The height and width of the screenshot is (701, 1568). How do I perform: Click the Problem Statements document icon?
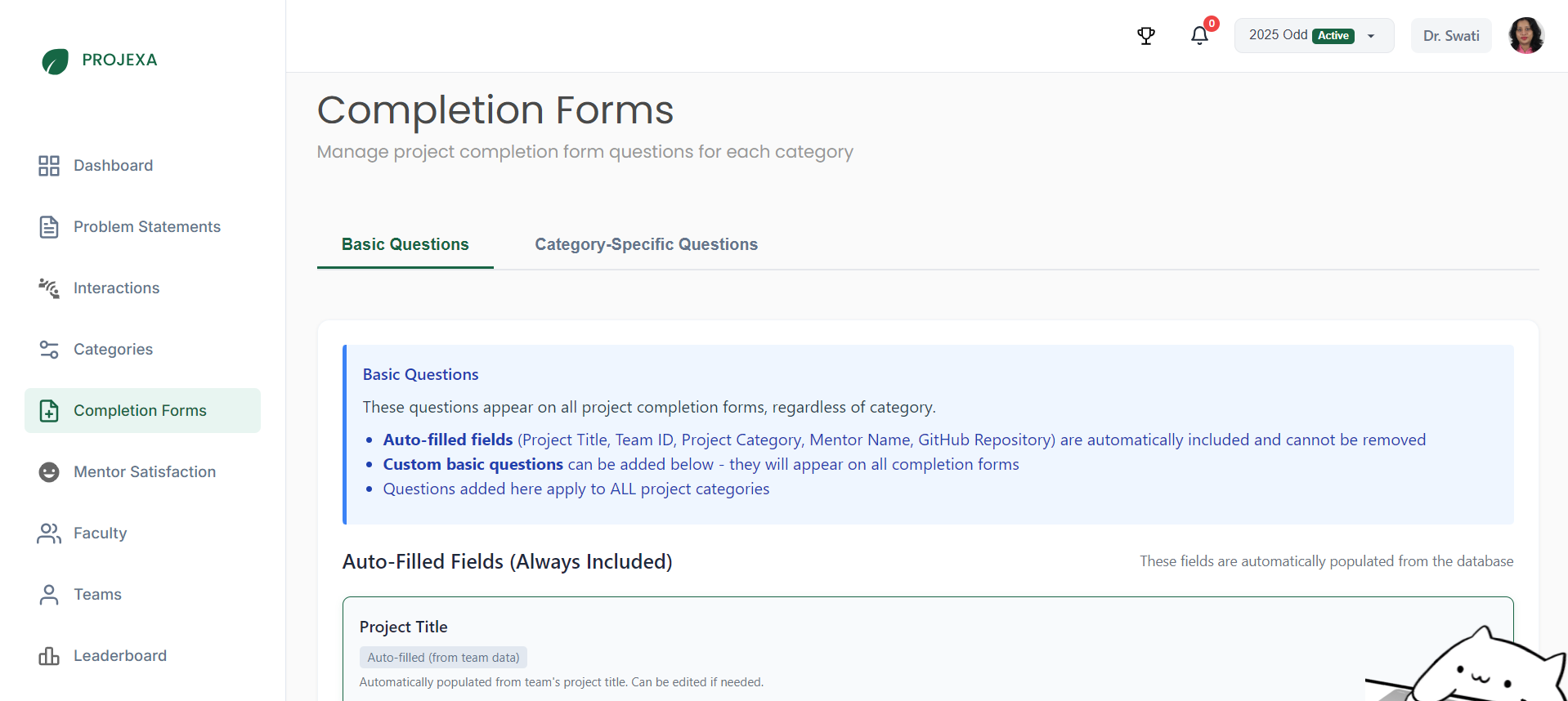tap(49, 227)
